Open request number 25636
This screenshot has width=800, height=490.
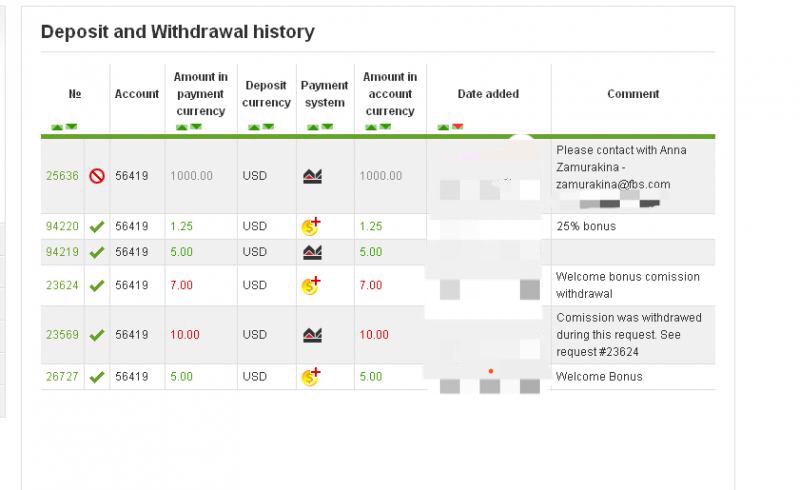(x=62, y=176)
